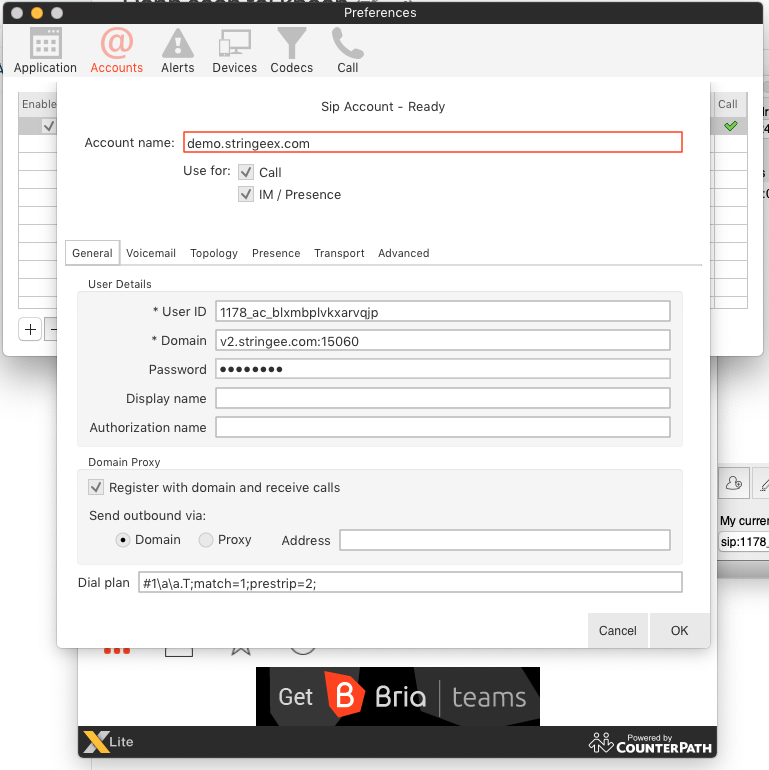Click the cloud contact icon in X-Lite window

[x=734, y=483]
